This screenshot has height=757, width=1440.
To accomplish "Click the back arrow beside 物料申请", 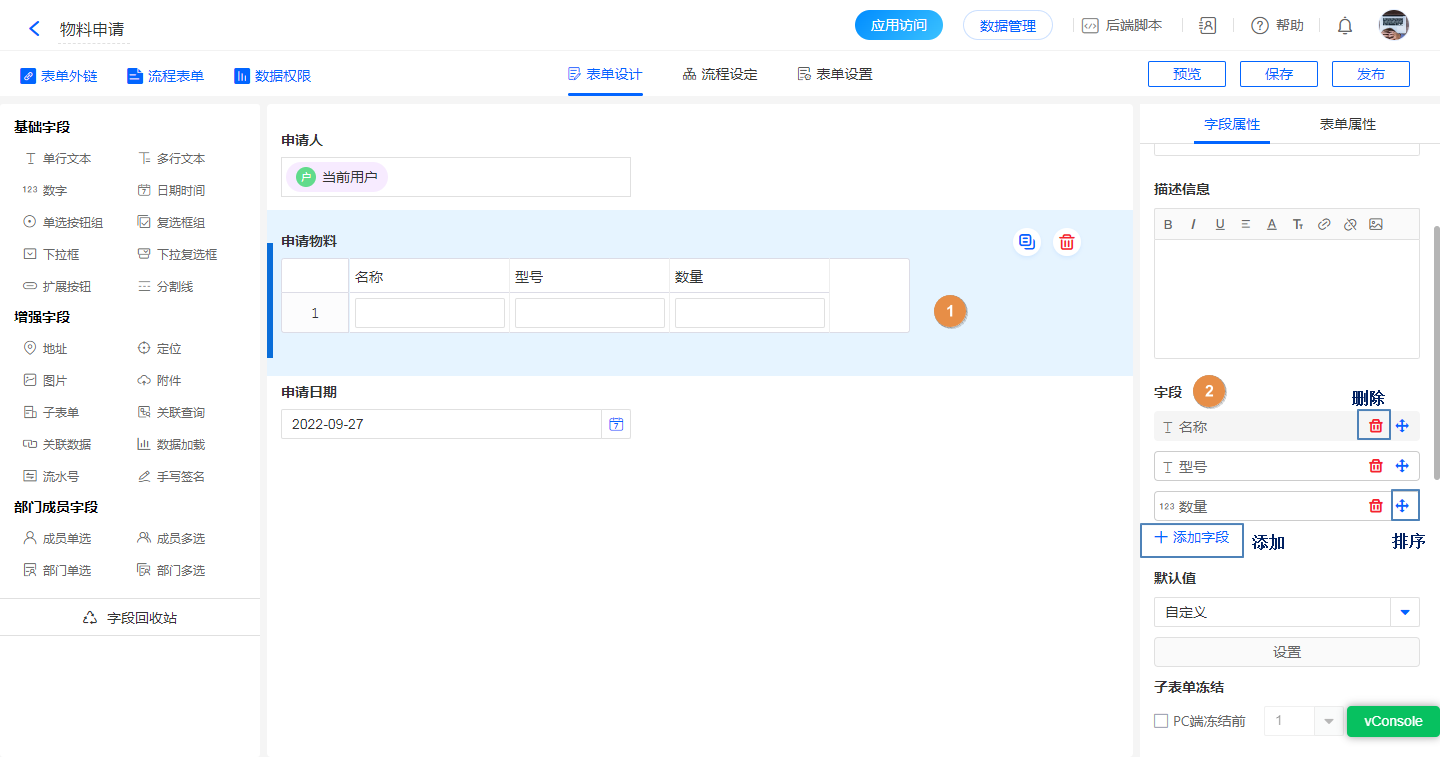I will click(x=35, y=29).
